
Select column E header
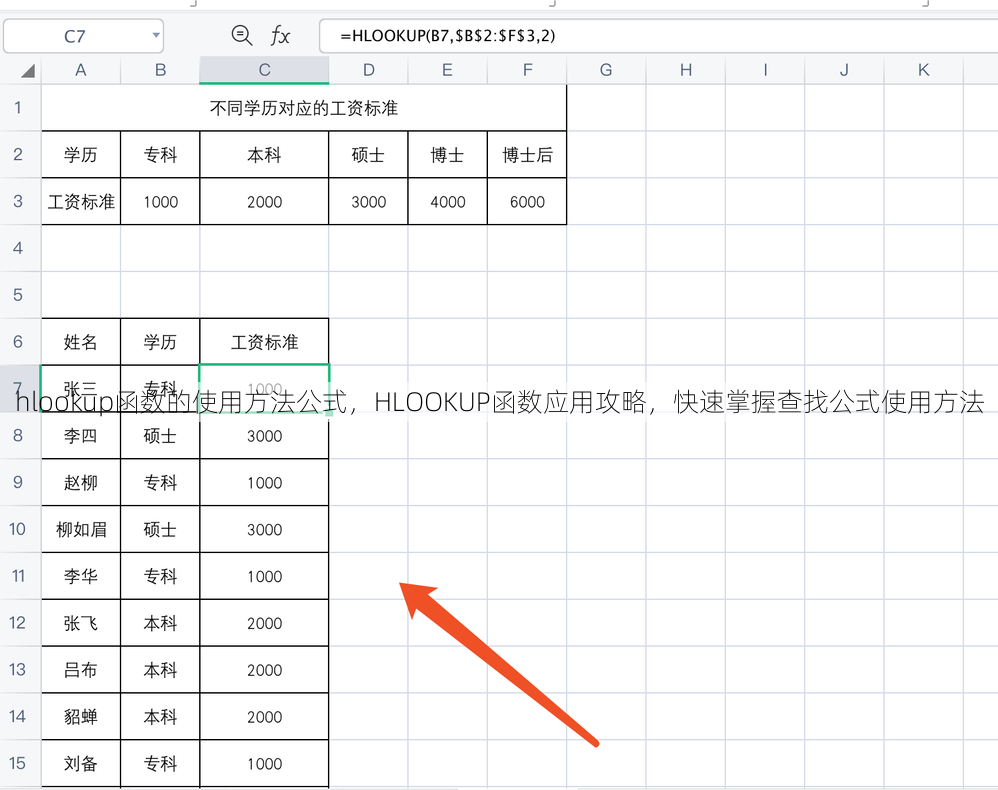(447, 70)
